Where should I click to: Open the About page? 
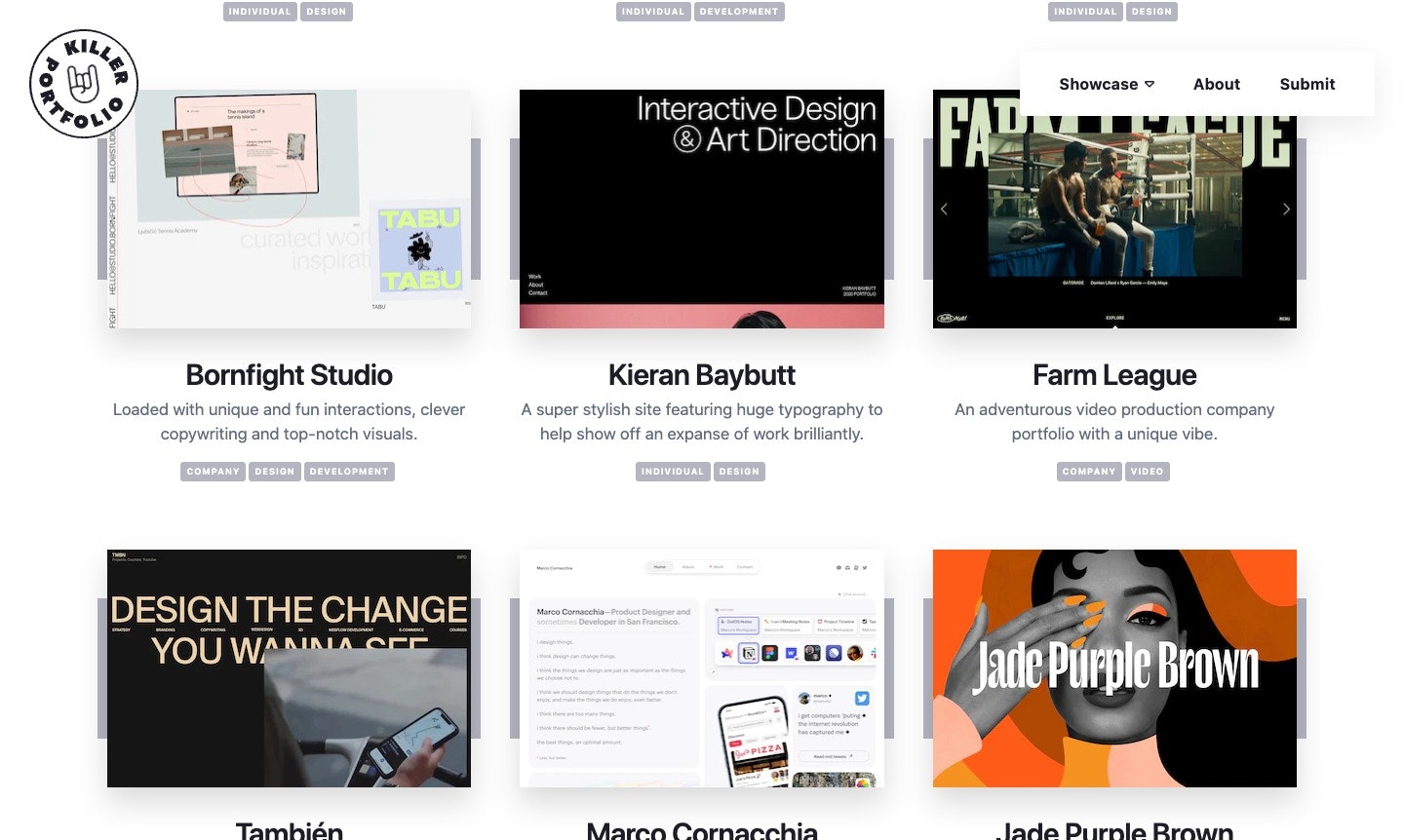click(x=1217, y=84)
